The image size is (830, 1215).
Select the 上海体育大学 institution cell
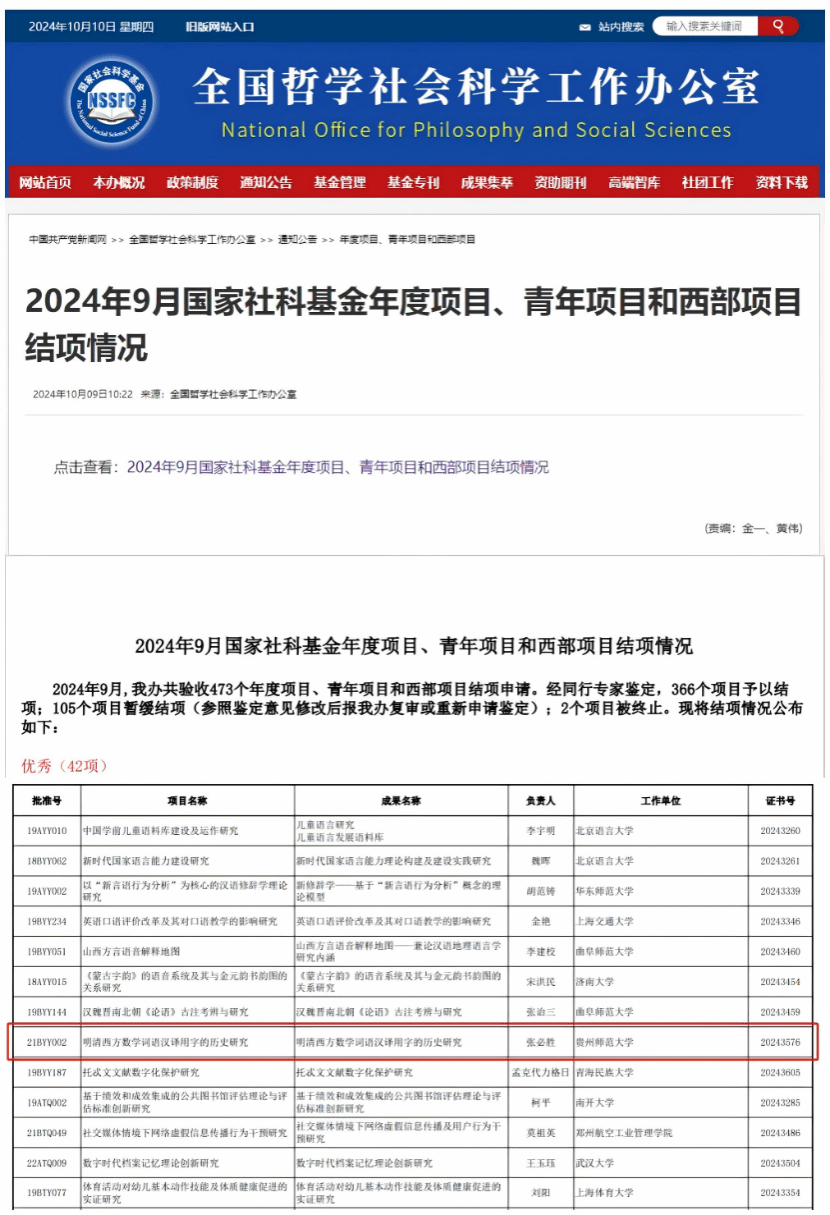point(660,1193)
